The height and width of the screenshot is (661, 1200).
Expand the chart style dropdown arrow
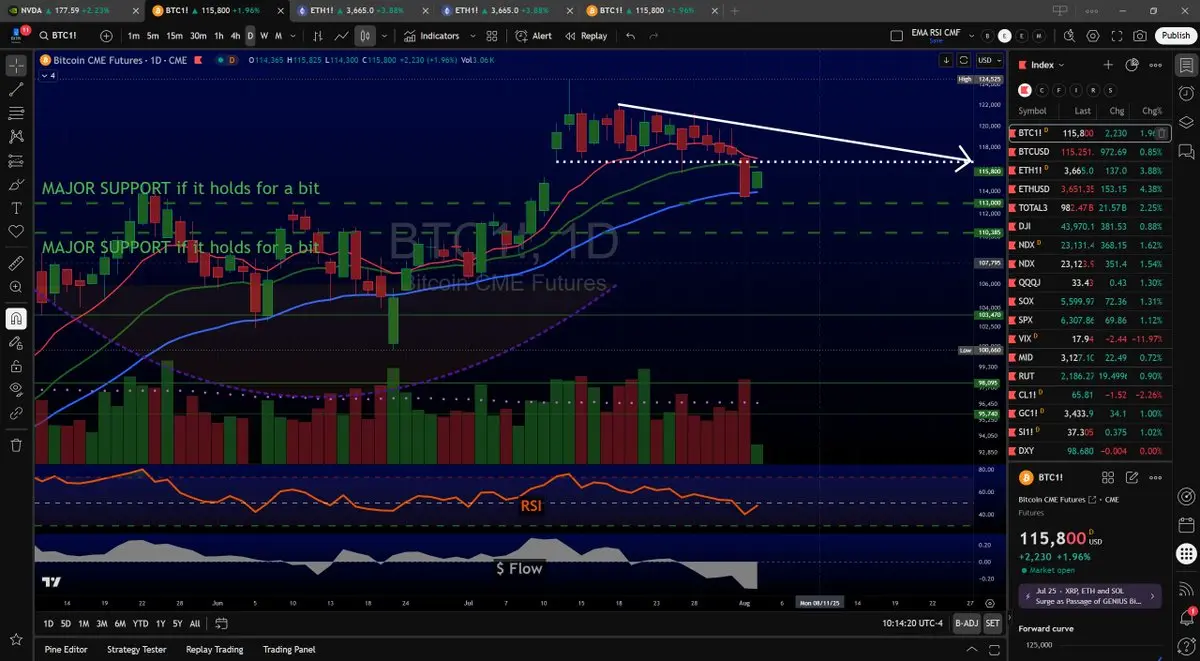pos(383,36)
